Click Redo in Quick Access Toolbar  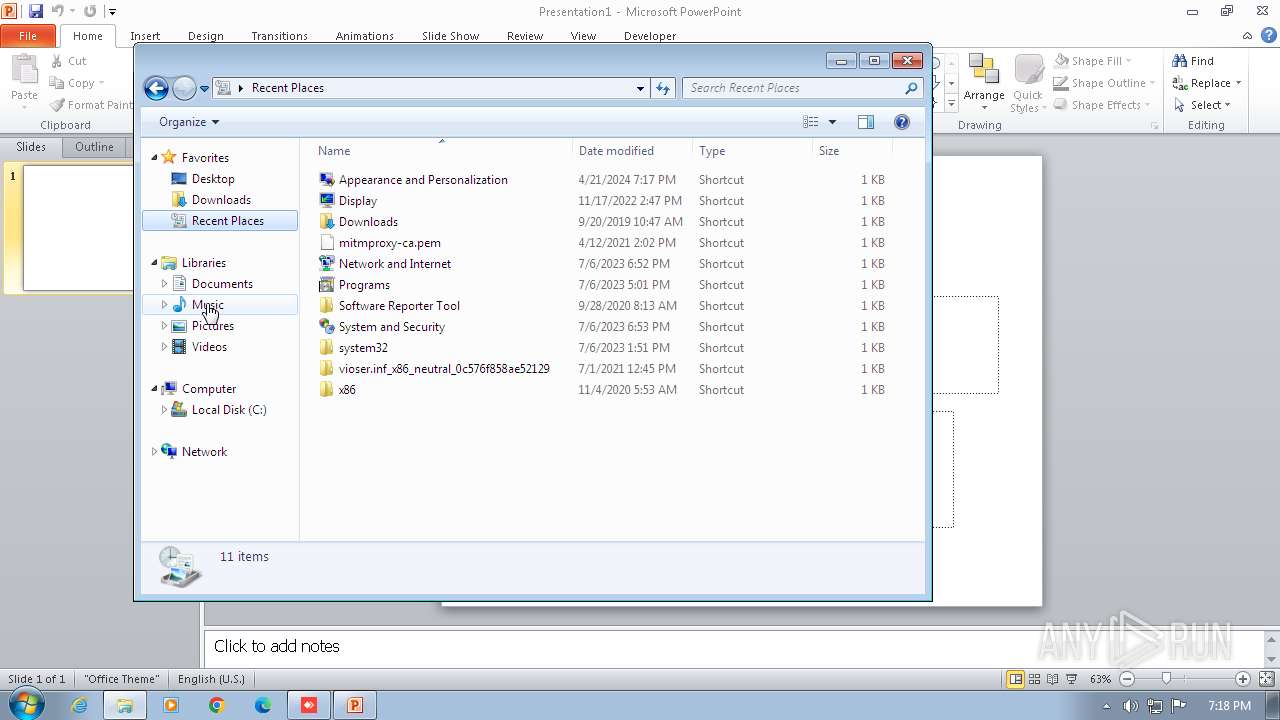click(90, 11)
